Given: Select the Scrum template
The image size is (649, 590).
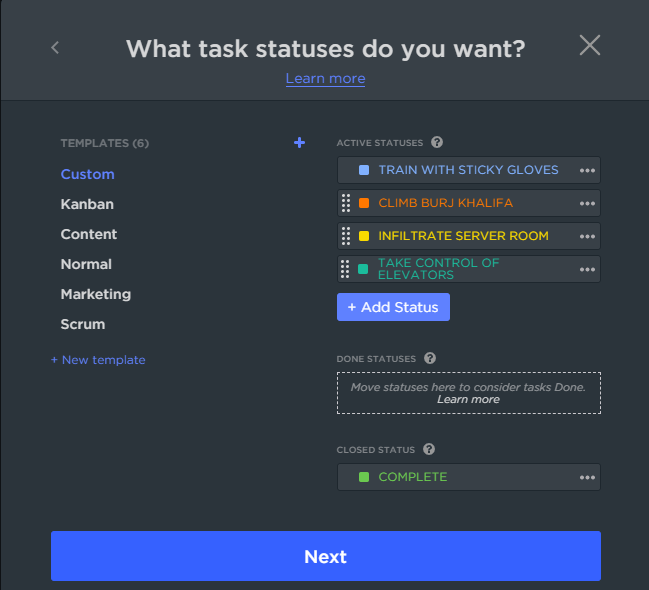Looking at the screenshot, I should (x=83, y=324).
